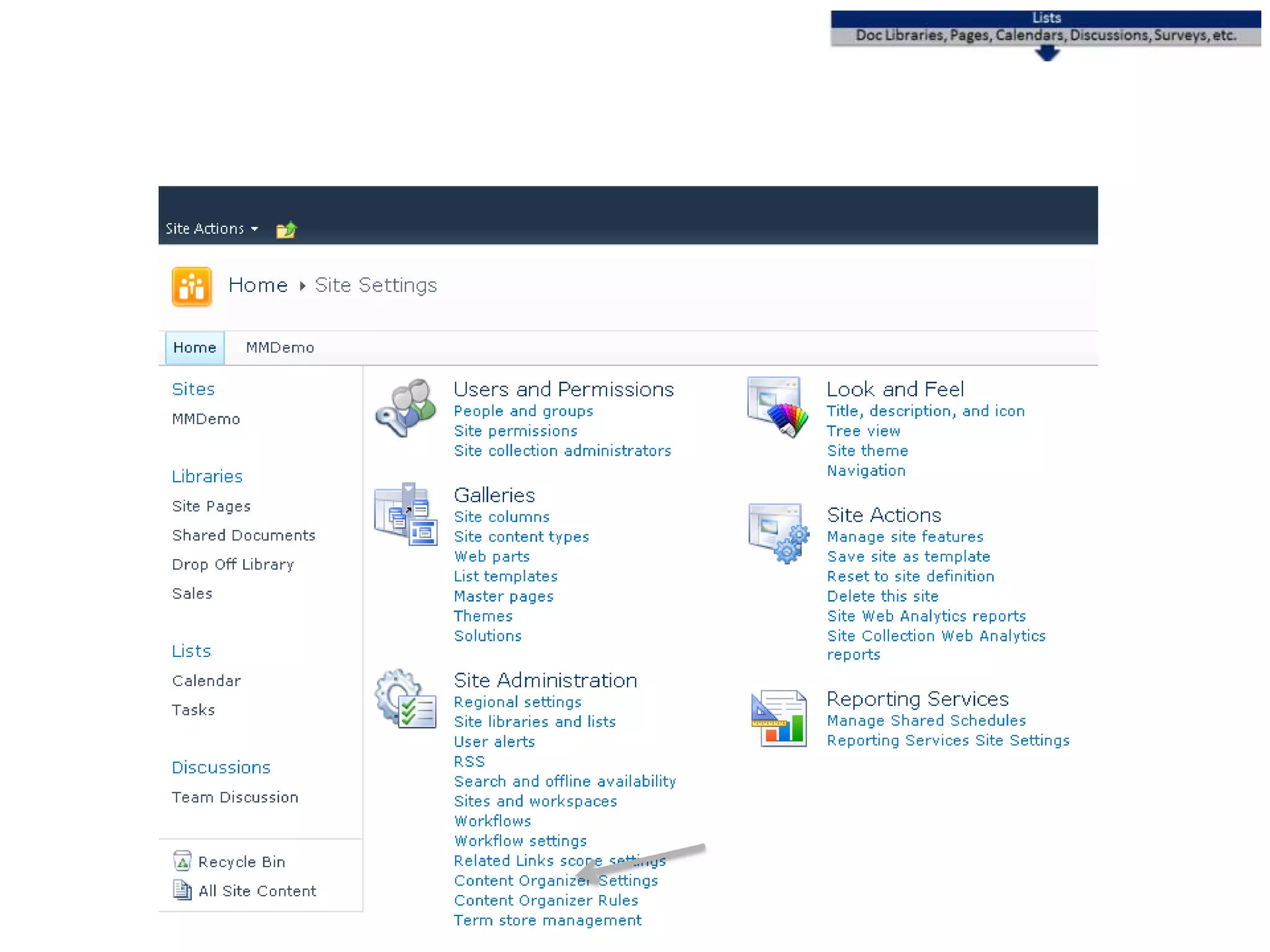Click Manage site features link
This screenshot has height=952, width=1270.
(x=905, y=537)
